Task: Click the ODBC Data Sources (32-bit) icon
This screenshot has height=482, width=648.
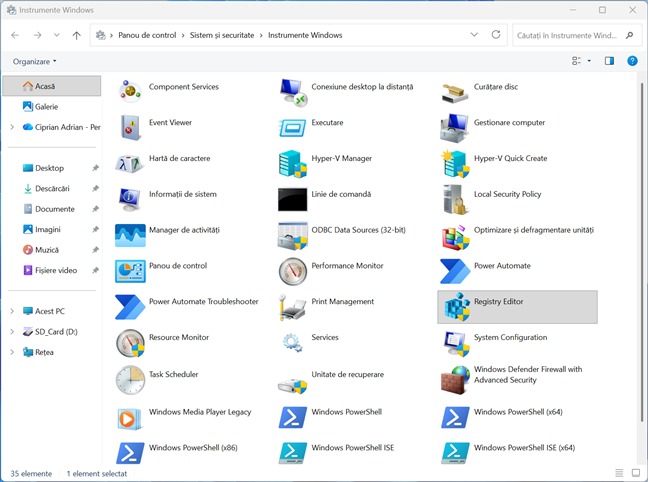Action: pos(293,235)
